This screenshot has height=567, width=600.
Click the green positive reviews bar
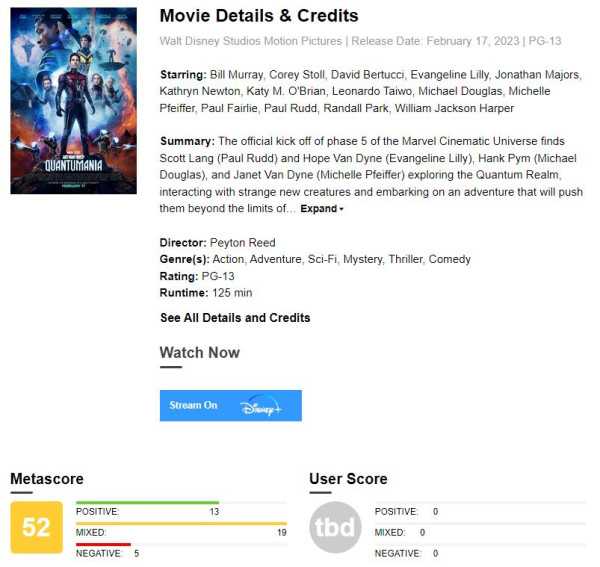147,503
